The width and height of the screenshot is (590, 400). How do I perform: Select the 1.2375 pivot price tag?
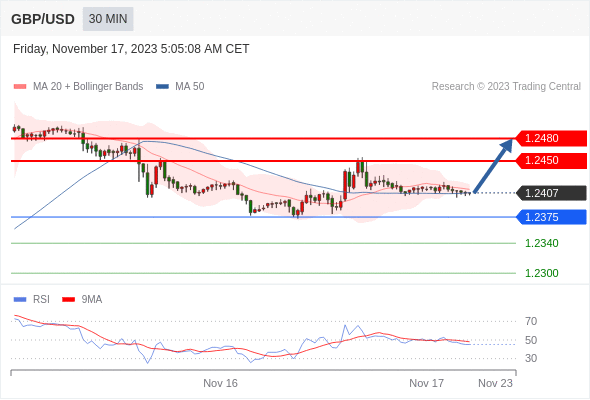pos(551,217)
